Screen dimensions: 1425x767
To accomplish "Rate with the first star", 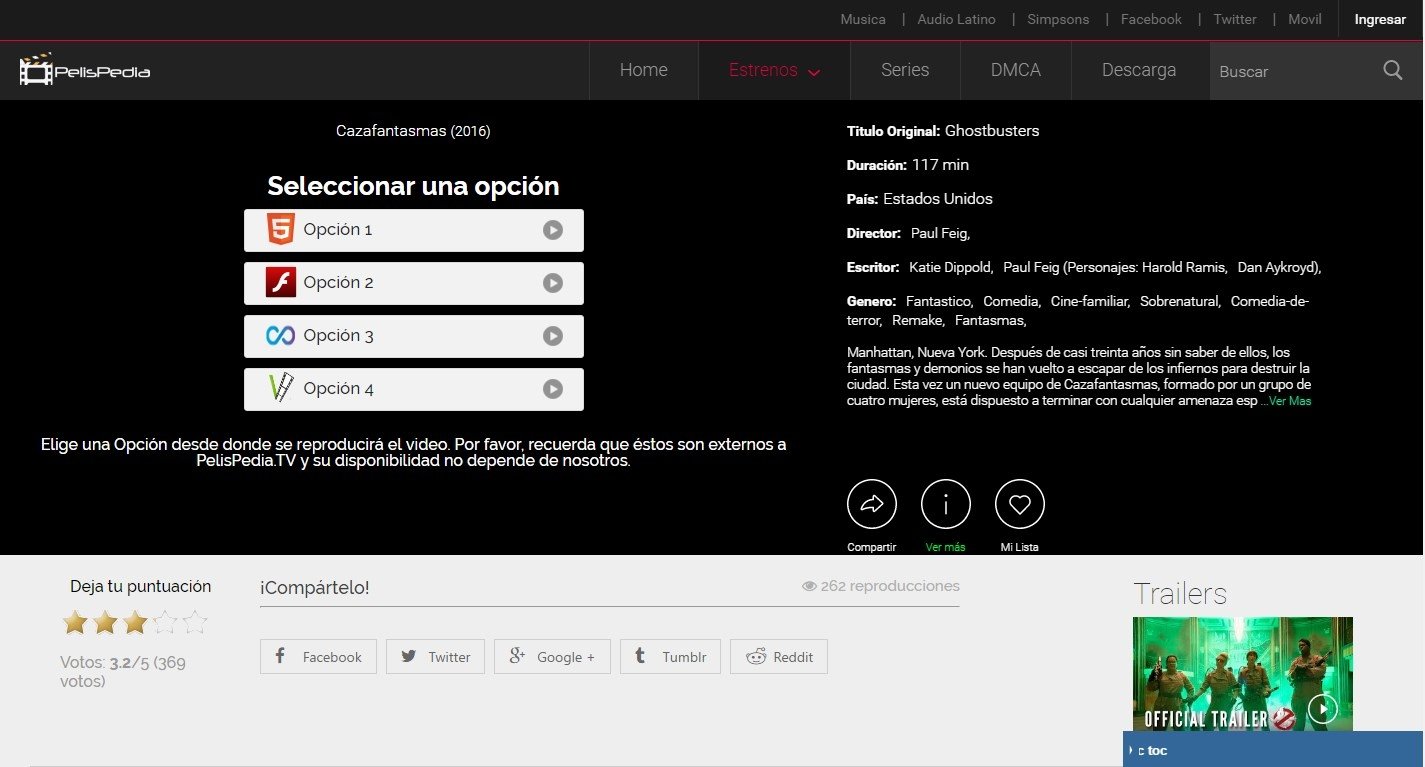I will (x=75, y=623).
